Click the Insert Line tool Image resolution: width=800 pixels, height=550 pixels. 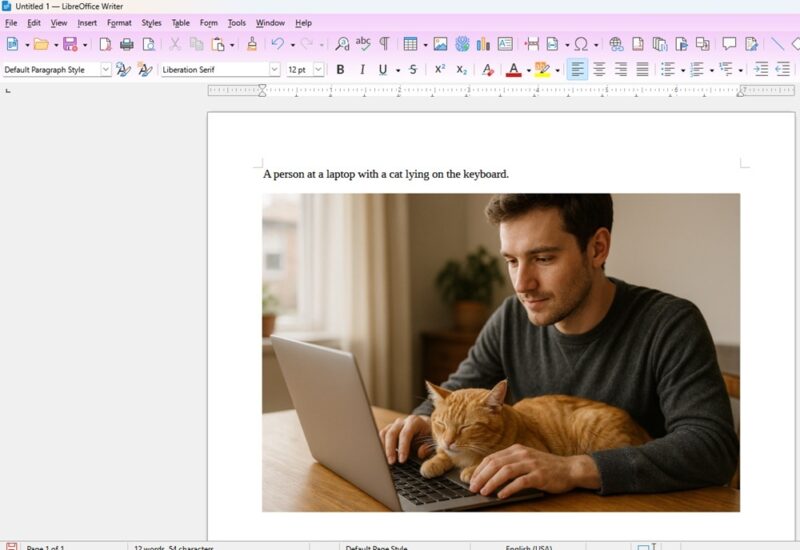777,44
